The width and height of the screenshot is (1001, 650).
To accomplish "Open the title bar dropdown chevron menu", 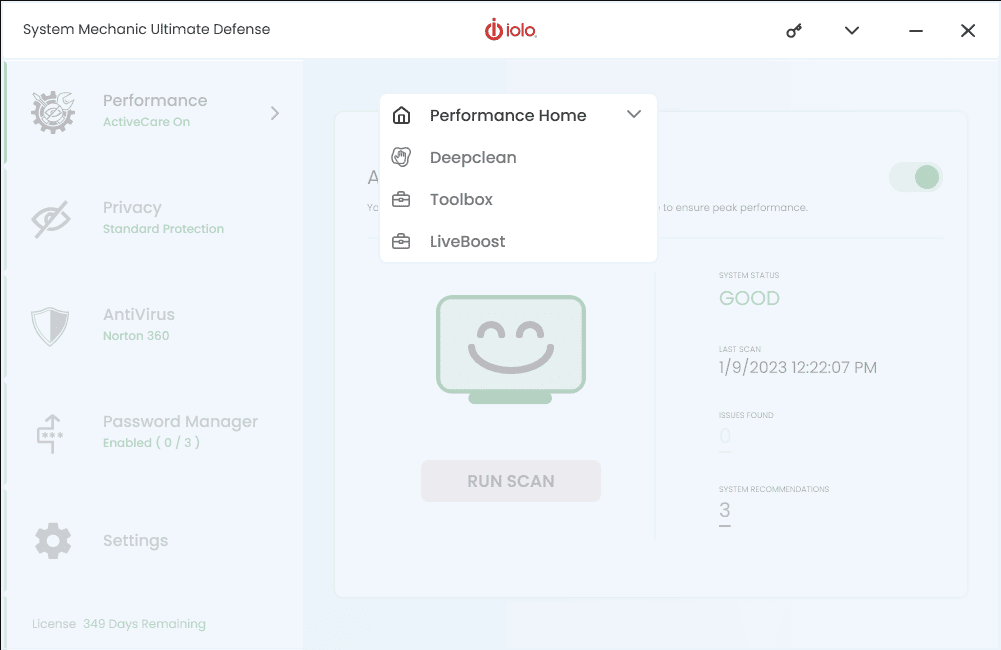I will pyautogui.click(x=852, y=30).
